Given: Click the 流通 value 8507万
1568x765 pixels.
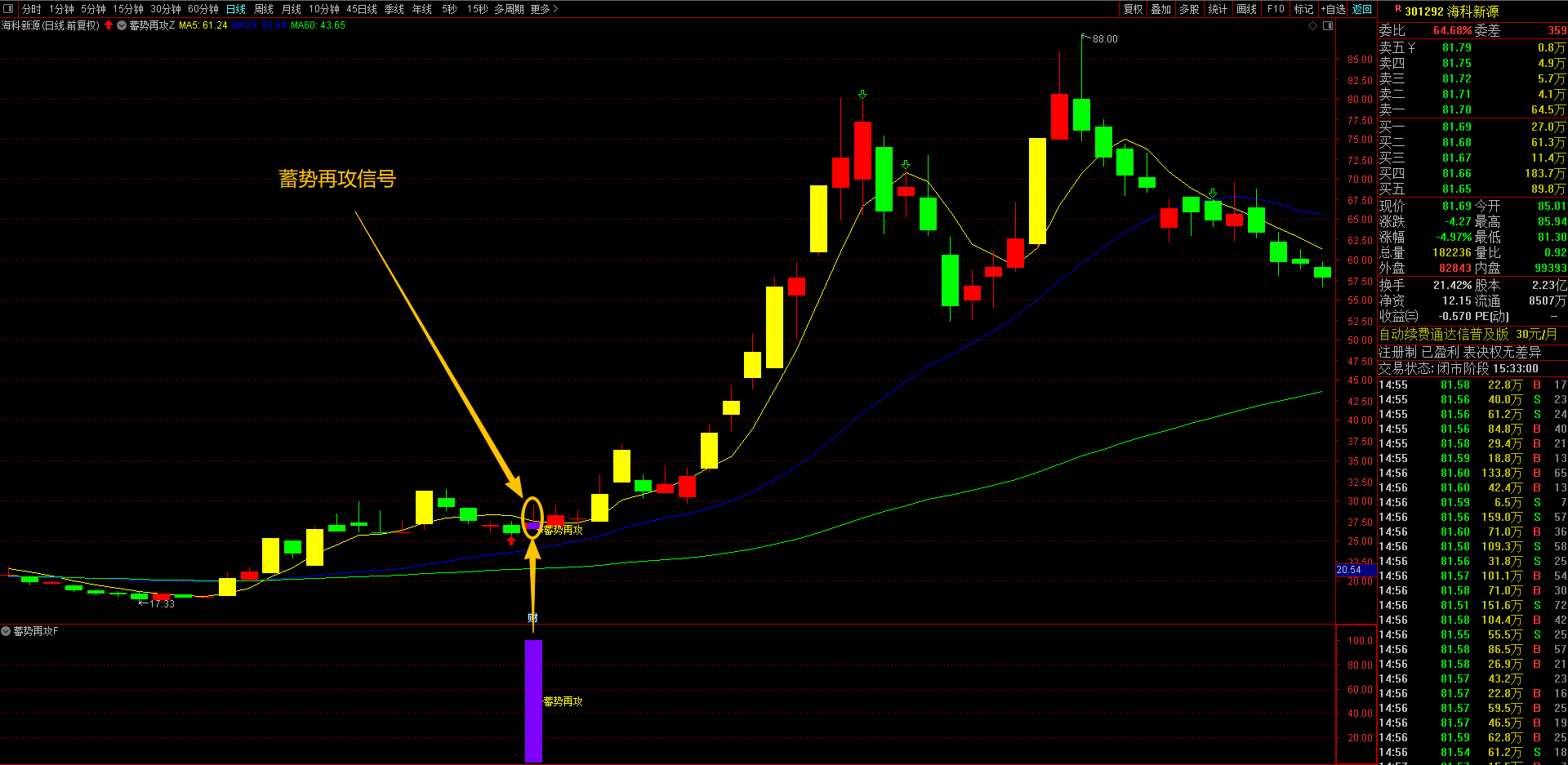Looking at the screenshot, I should coord(1548,301).
